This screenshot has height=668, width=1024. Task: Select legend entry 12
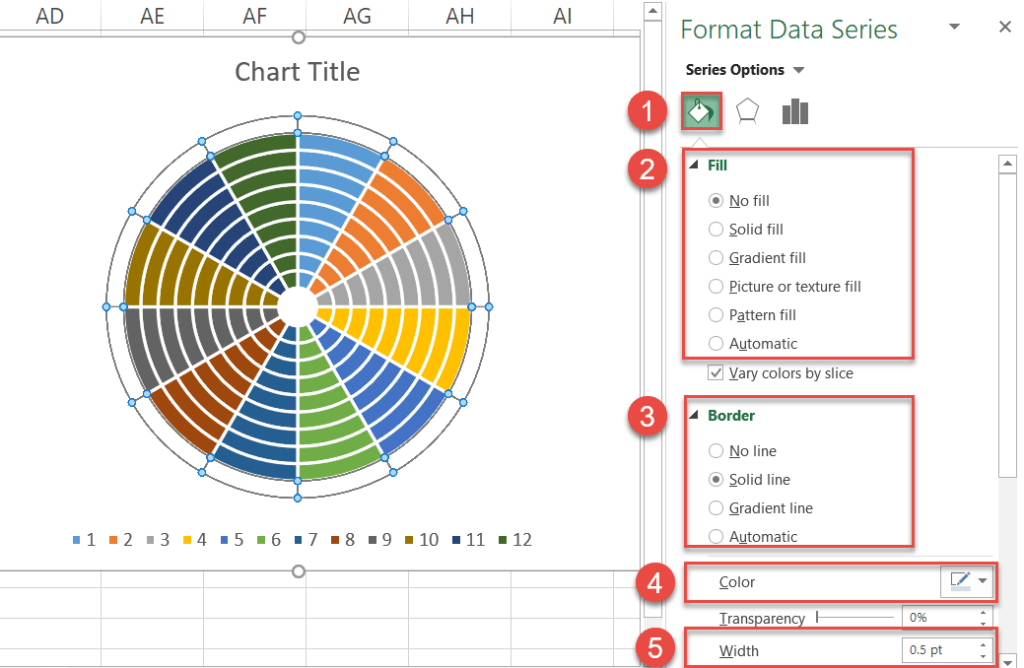[x=521, y=539]
